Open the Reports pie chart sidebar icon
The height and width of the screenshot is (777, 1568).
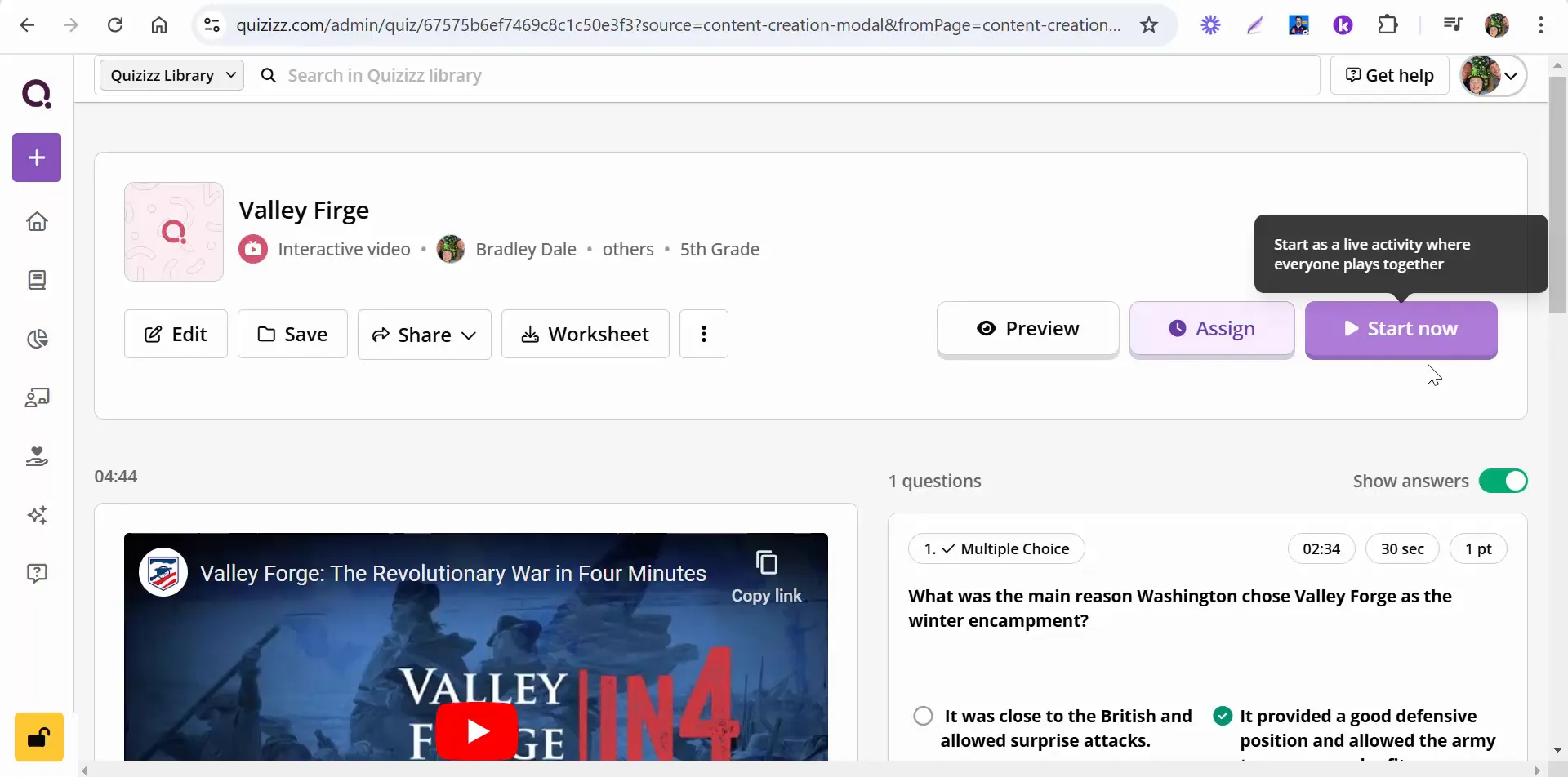coord(37,339)
